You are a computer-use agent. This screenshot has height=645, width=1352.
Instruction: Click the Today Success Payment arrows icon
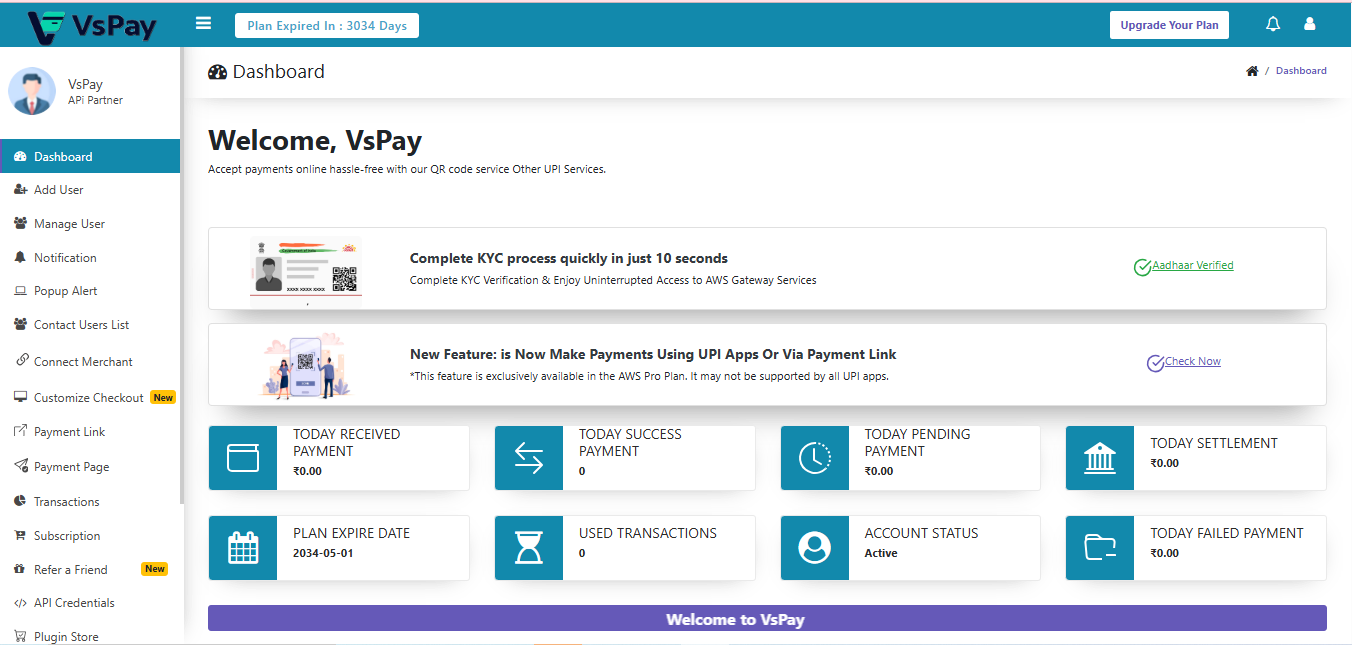click(x=529, y=458)
